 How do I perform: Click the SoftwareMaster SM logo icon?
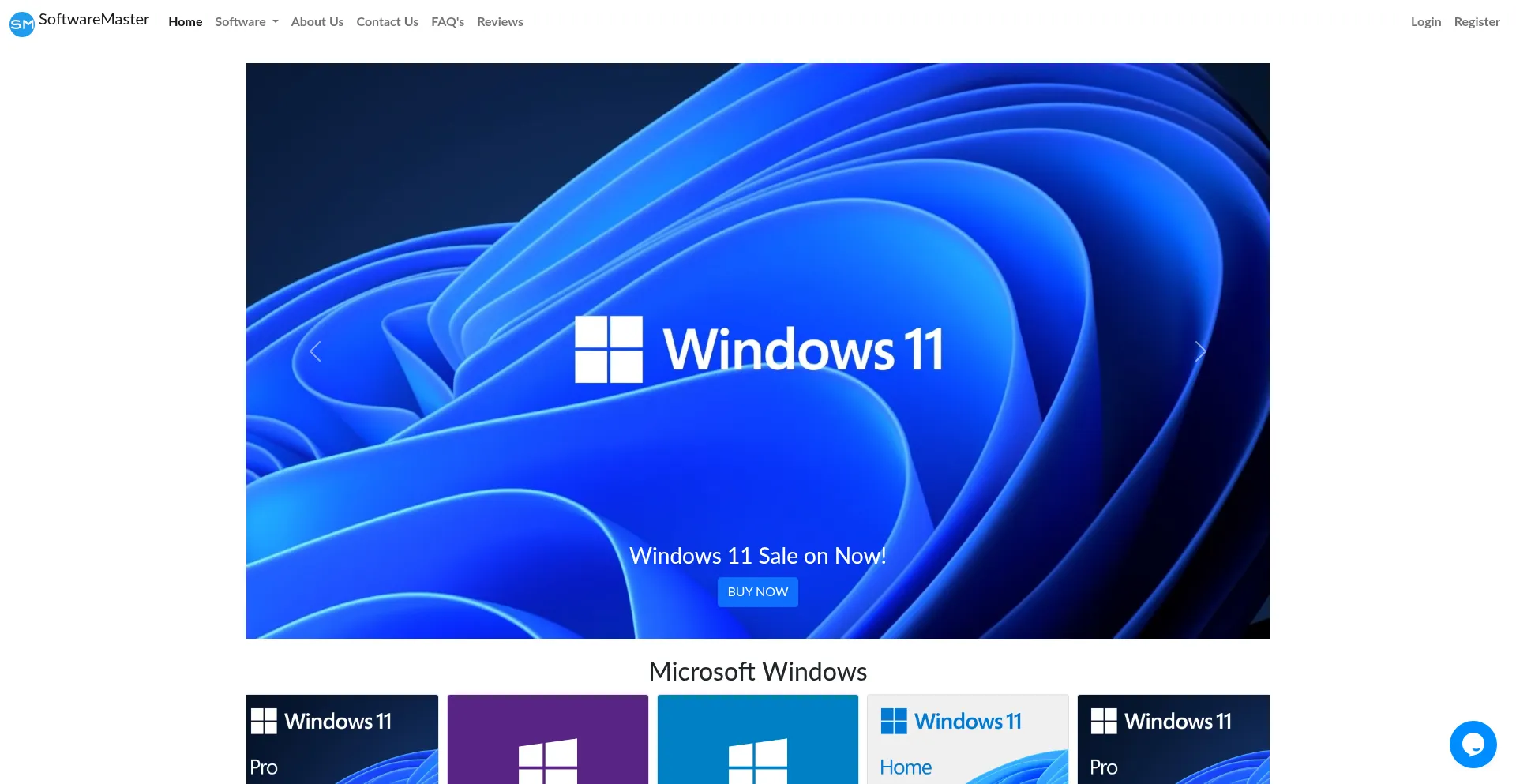(x=22, y=24)
